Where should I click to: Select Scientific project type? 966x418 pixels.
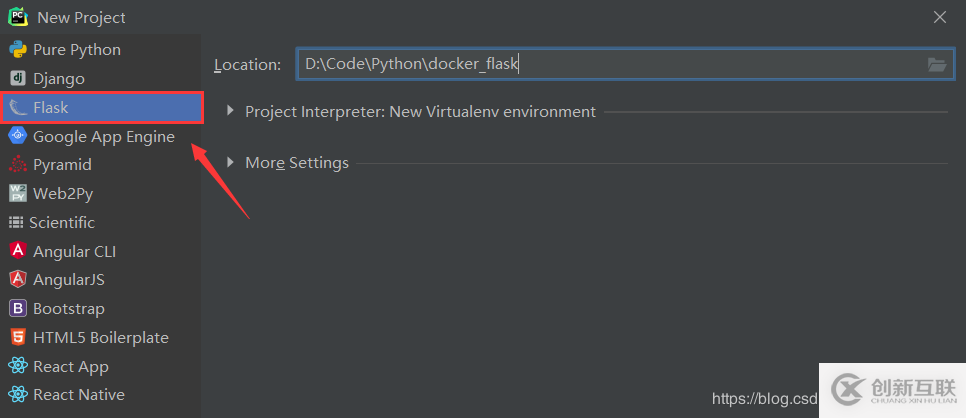click(62, 222)
